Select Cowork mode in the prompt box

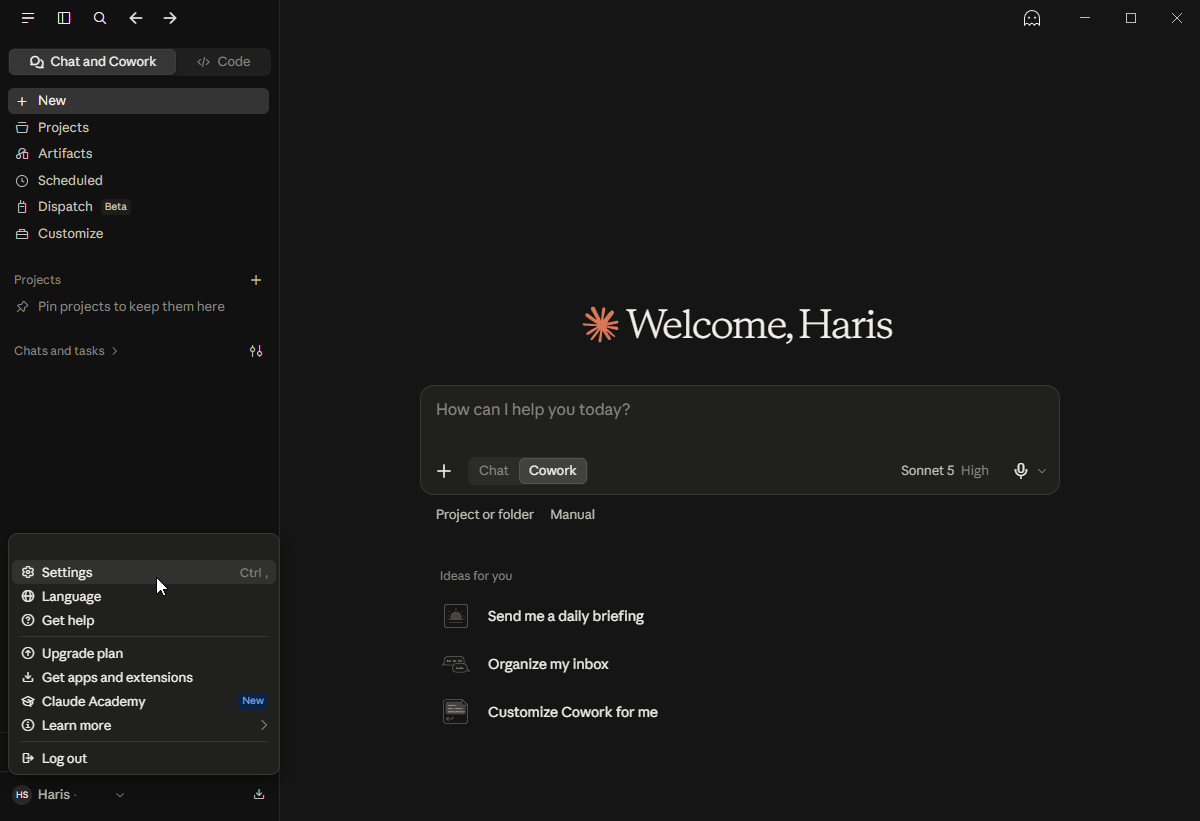(553, 471)
